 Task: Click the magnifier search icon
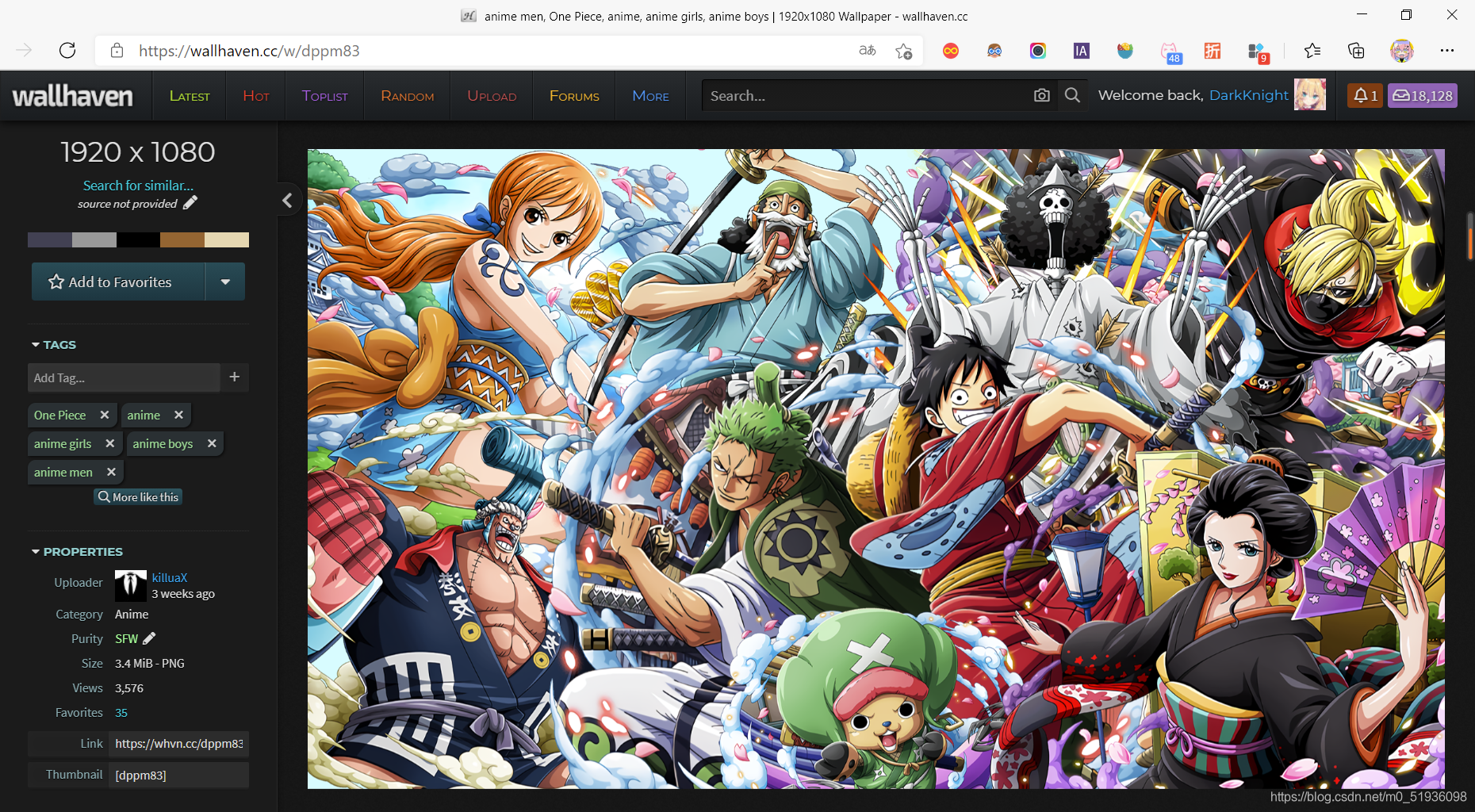[x=1072, y=95]
